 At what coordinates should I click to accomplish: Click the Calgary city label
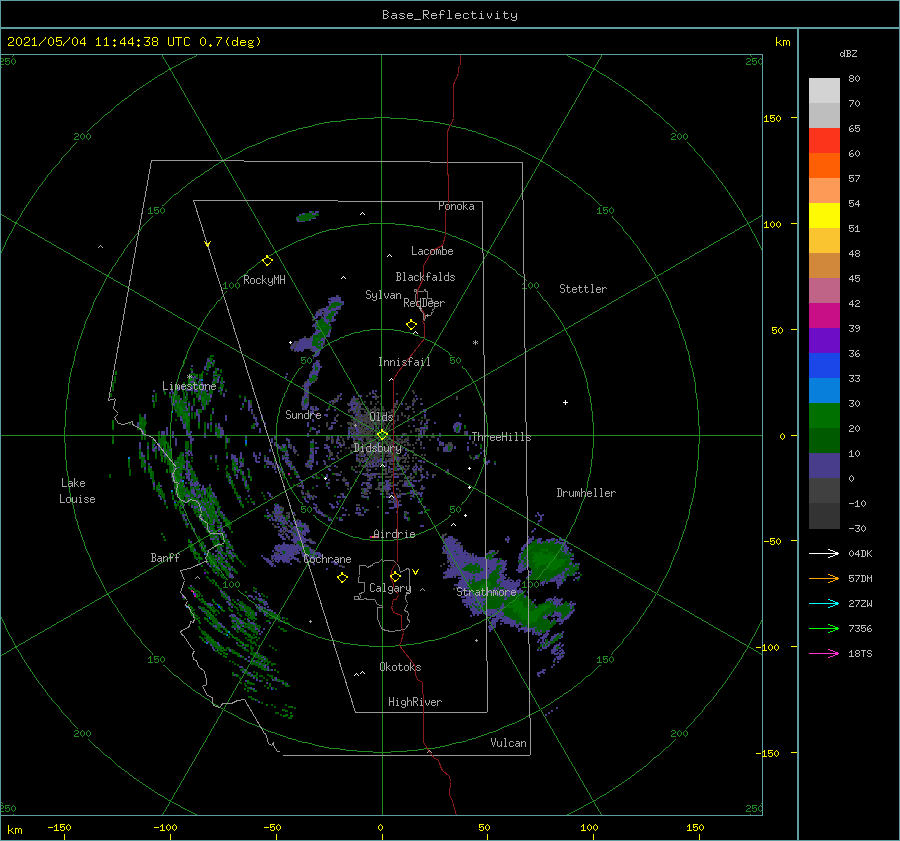pos(390,588)
